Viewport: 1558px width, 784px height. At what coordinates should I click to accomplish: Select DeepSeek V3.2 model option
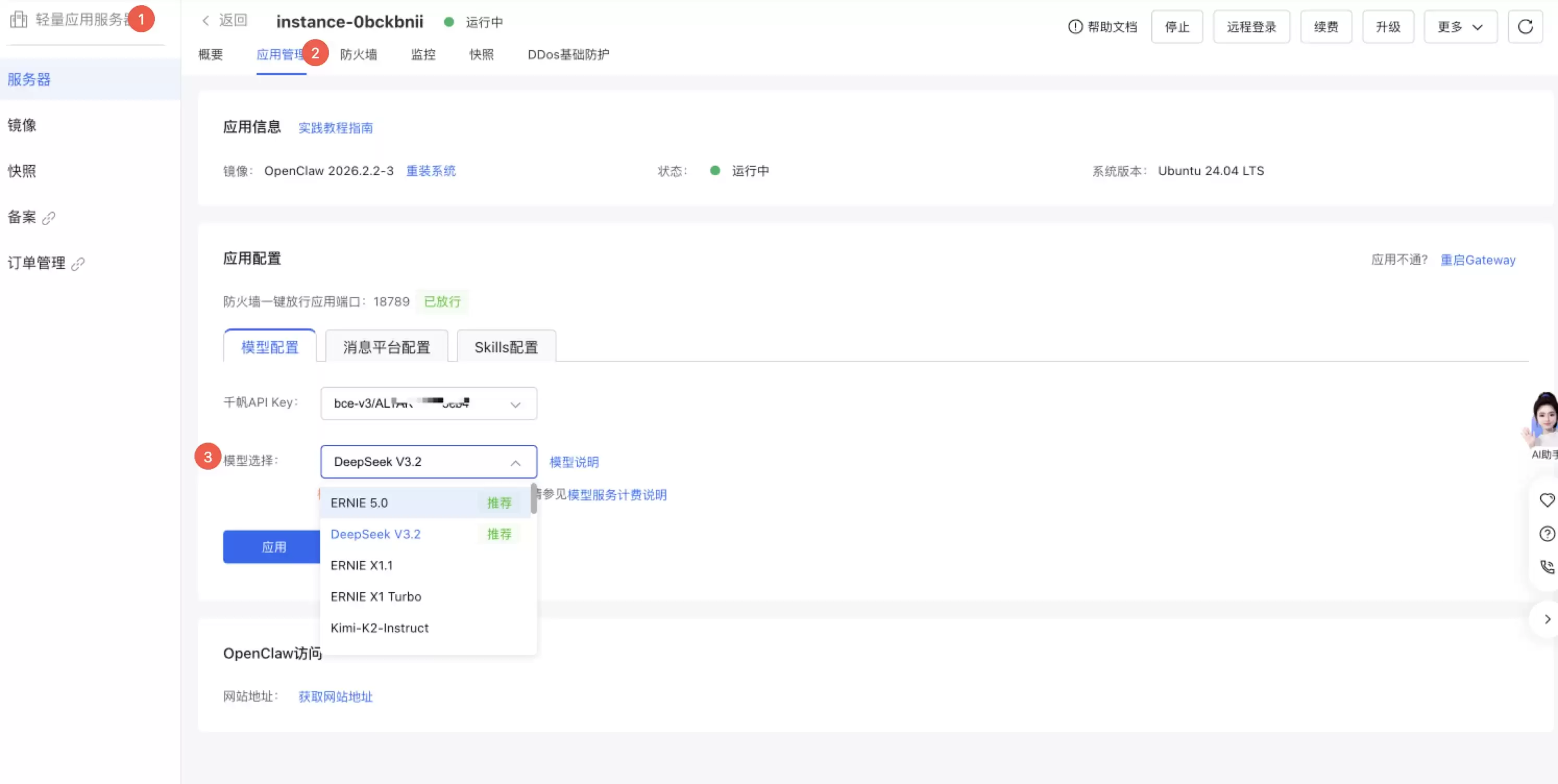(x=426, y=534)
